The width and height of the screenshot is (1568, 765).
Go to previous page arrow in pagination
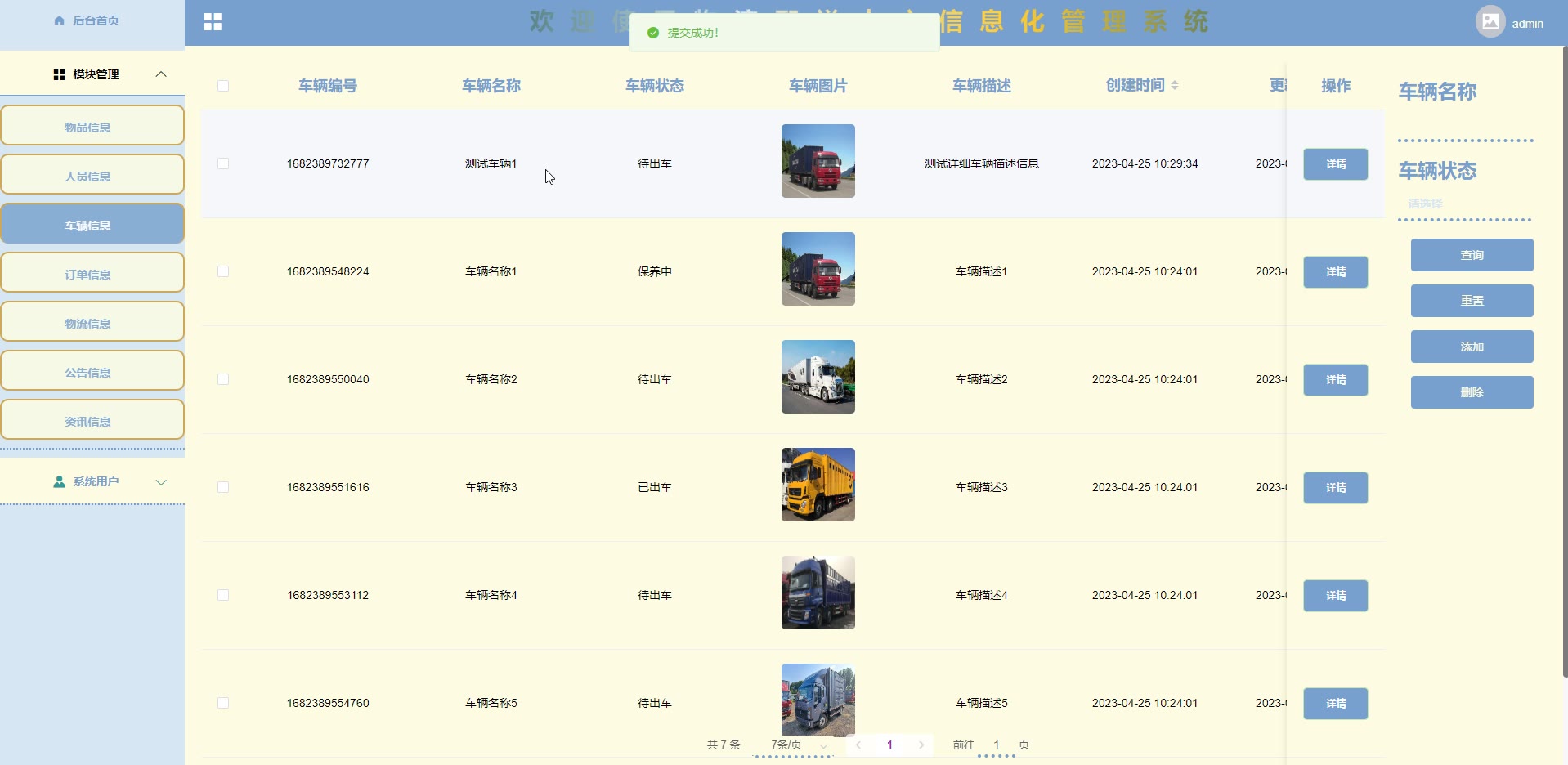coord(858,745)
